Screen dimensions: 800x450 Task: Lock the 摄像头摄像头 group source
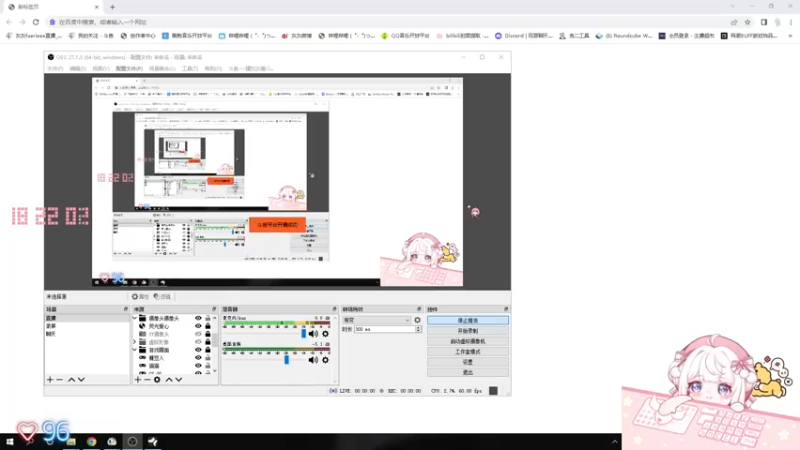(x=208, y=318)
